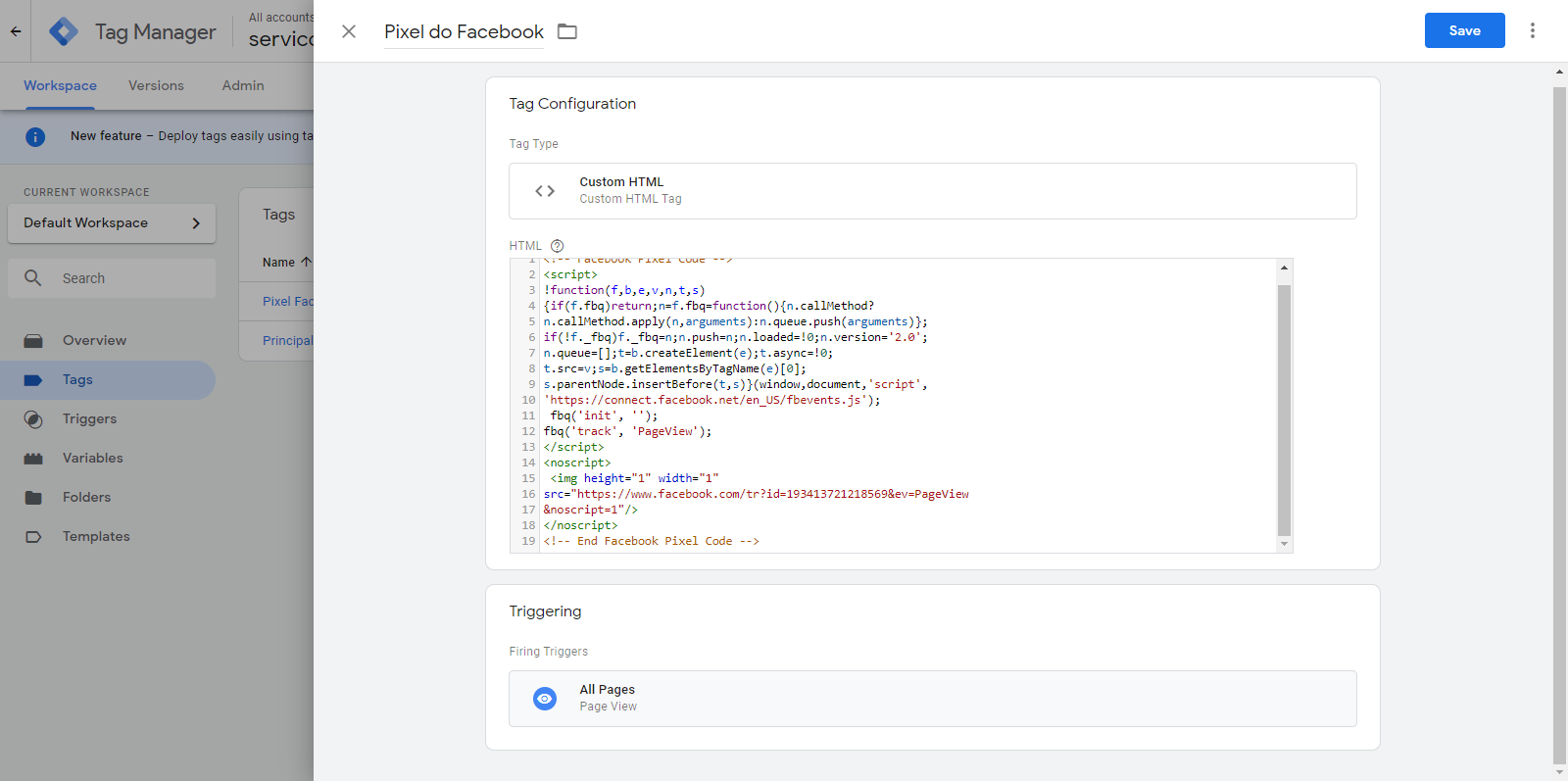The width and height of the screenshot is (1568, 781).
Task: Open Triggers in the sidebar
Action: (x=89, y=418)
